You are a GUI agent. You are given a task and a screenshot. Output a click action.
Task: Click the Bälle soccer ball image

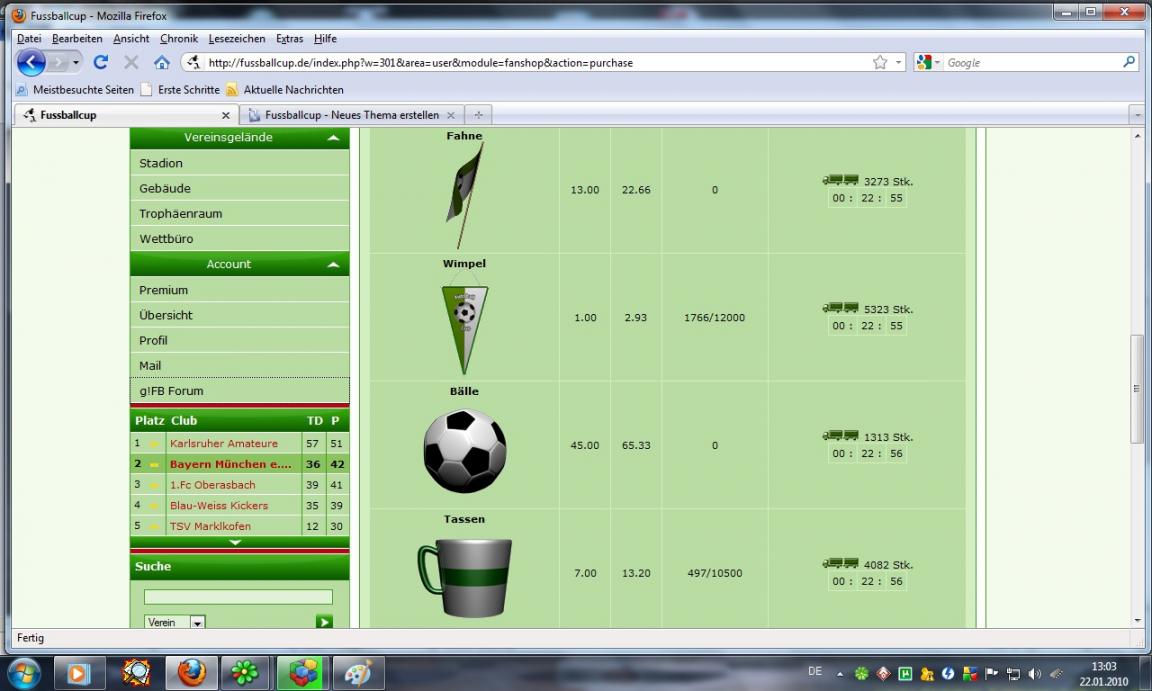pyautogui.click(x=464, y=451)
